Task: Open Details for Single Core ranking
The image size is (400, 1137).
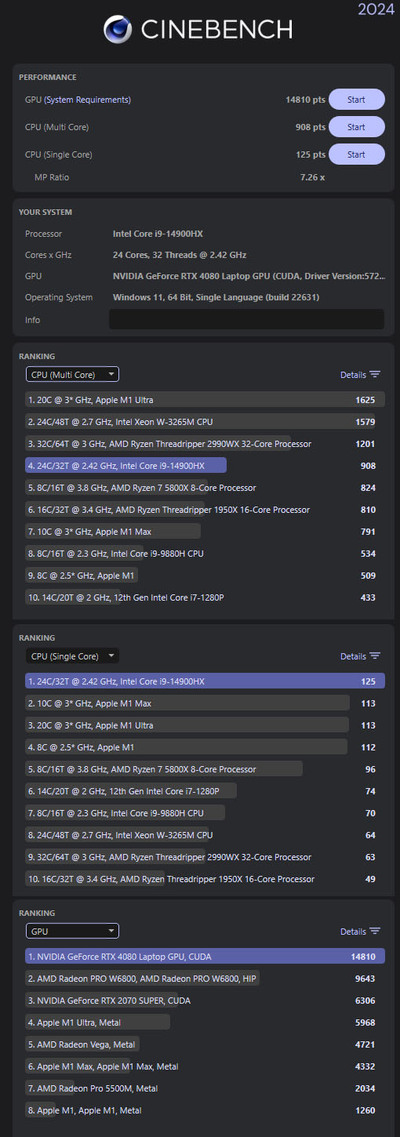Action: coord(353,656)
